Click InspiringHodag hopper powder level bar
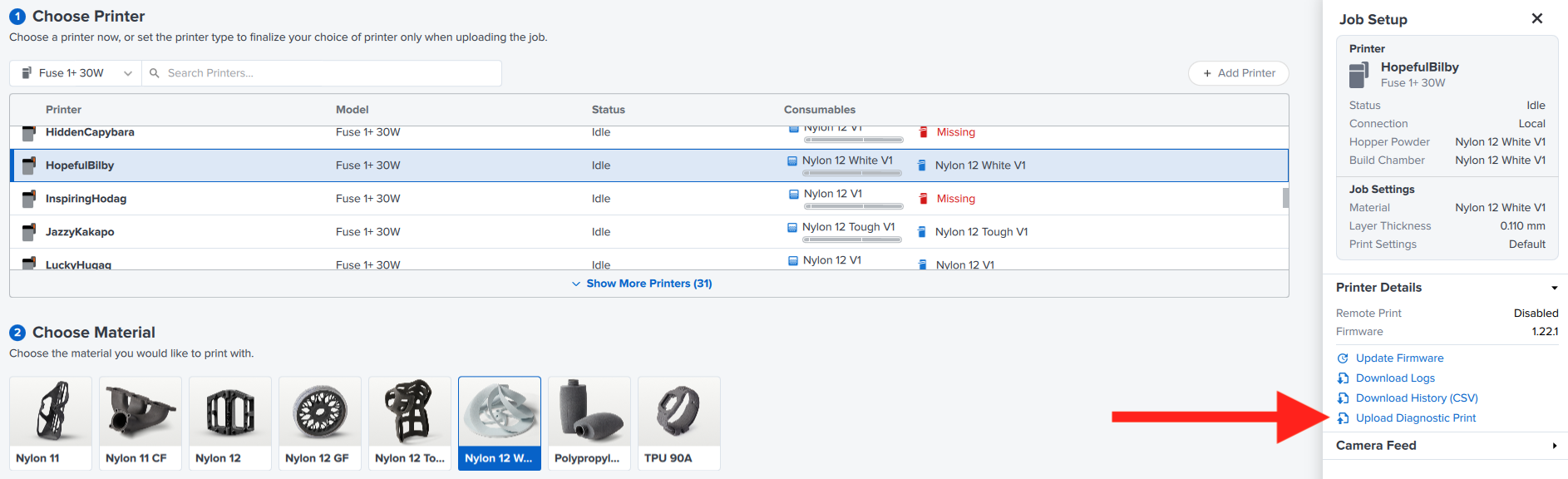Screen dimensions: 1568x479 (854, 206)
